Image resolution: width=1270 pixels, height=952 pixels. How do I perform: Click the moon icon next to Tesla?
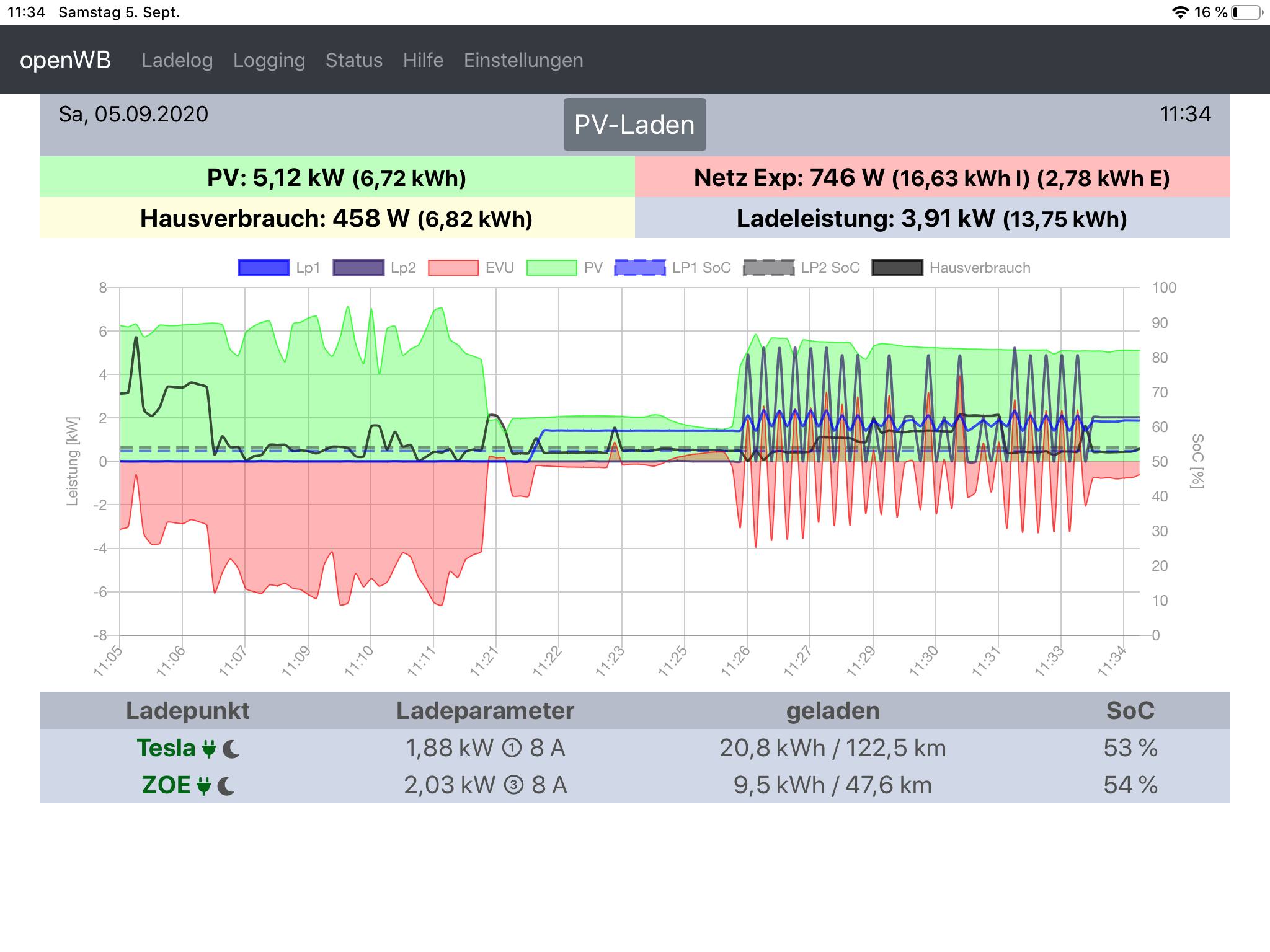(231, 749)
